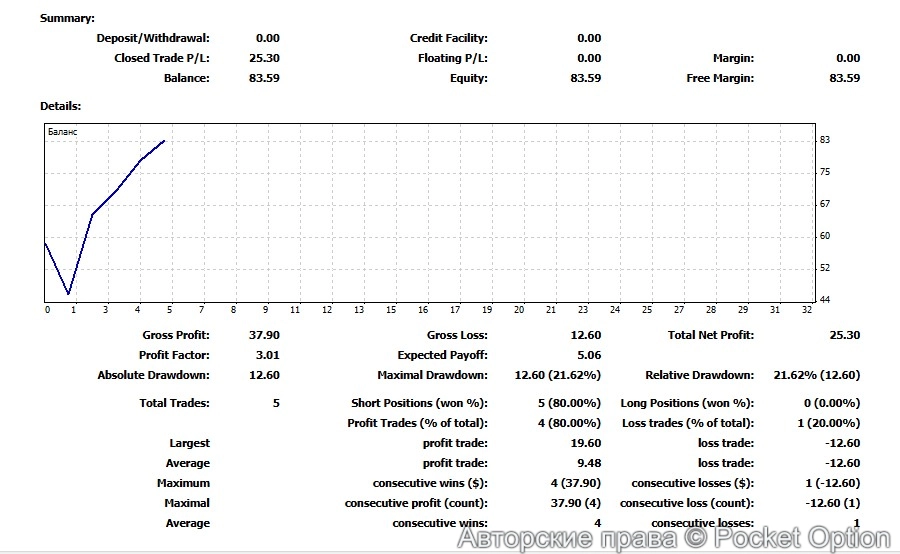This screenshot has height=554, width=900.
Task: Click the Total Trades label
Action: [174, 403]
